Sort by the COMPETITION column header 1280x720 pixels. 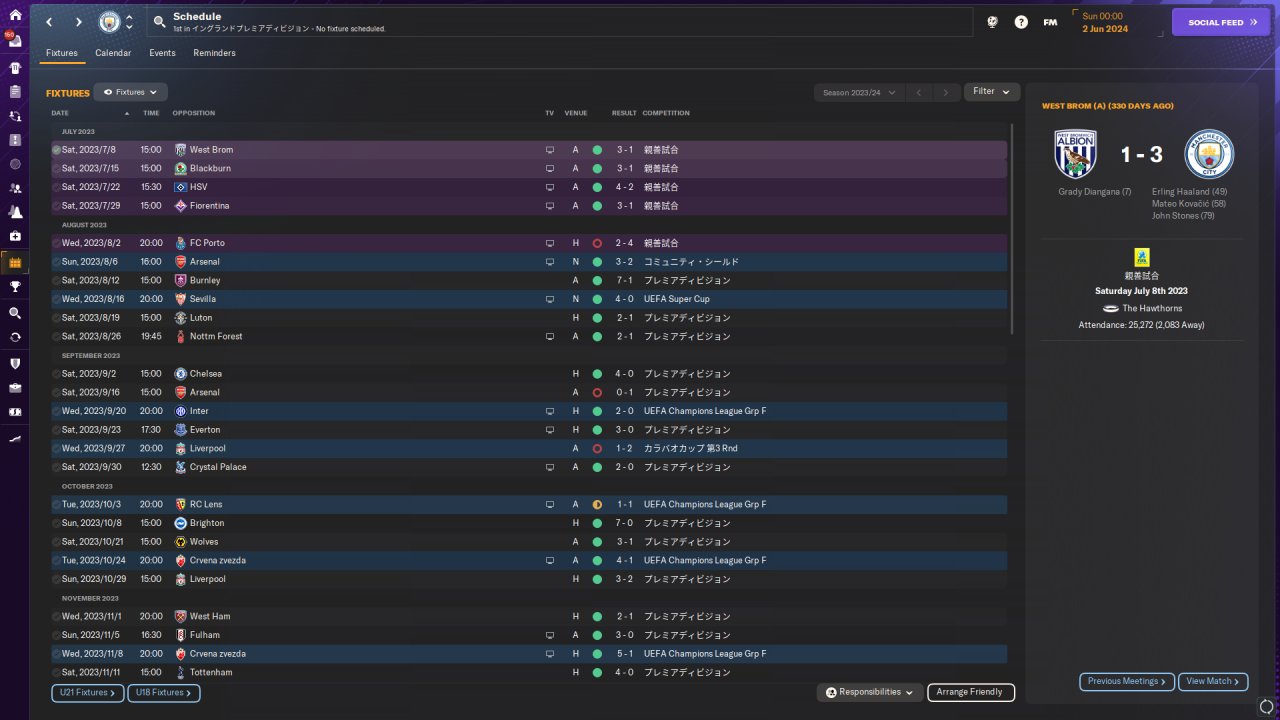[x=666, y=113]
